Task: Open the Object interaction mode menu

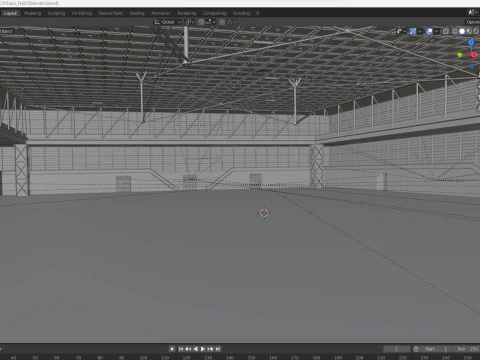Action: tap(7, 31)
